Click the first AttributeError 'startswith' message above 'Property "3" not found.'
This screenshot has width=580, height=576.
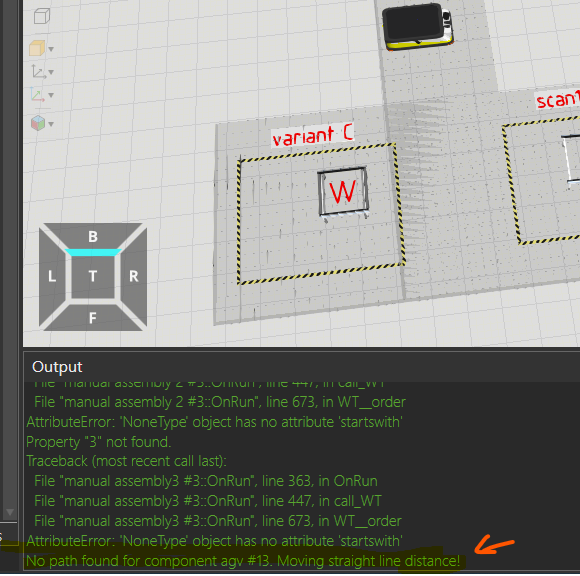[214, 422]
